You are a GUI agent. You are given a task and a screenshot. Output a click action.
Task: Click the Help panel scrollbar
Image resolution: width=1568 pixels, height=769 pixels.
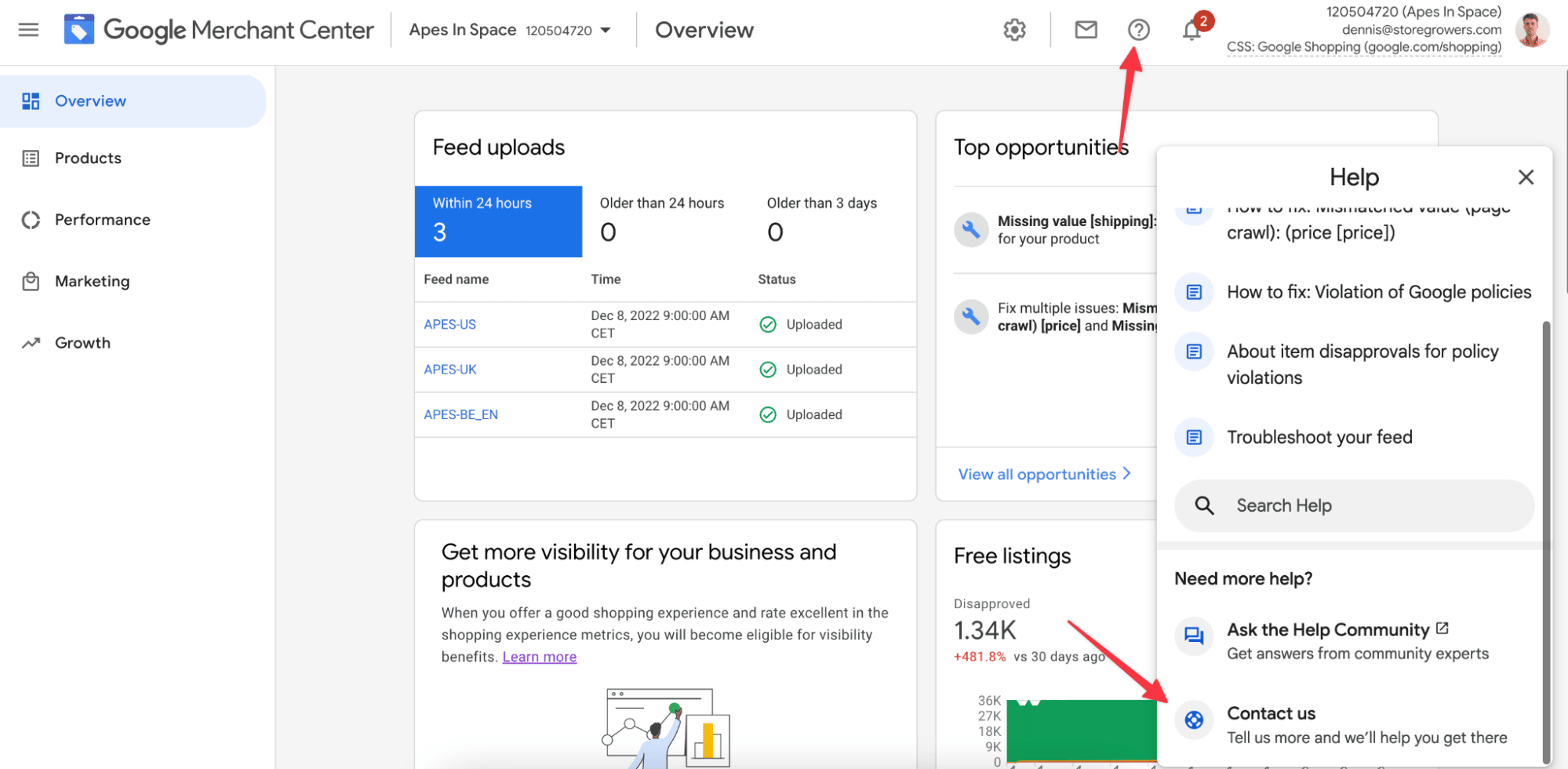click(1547, 541)
